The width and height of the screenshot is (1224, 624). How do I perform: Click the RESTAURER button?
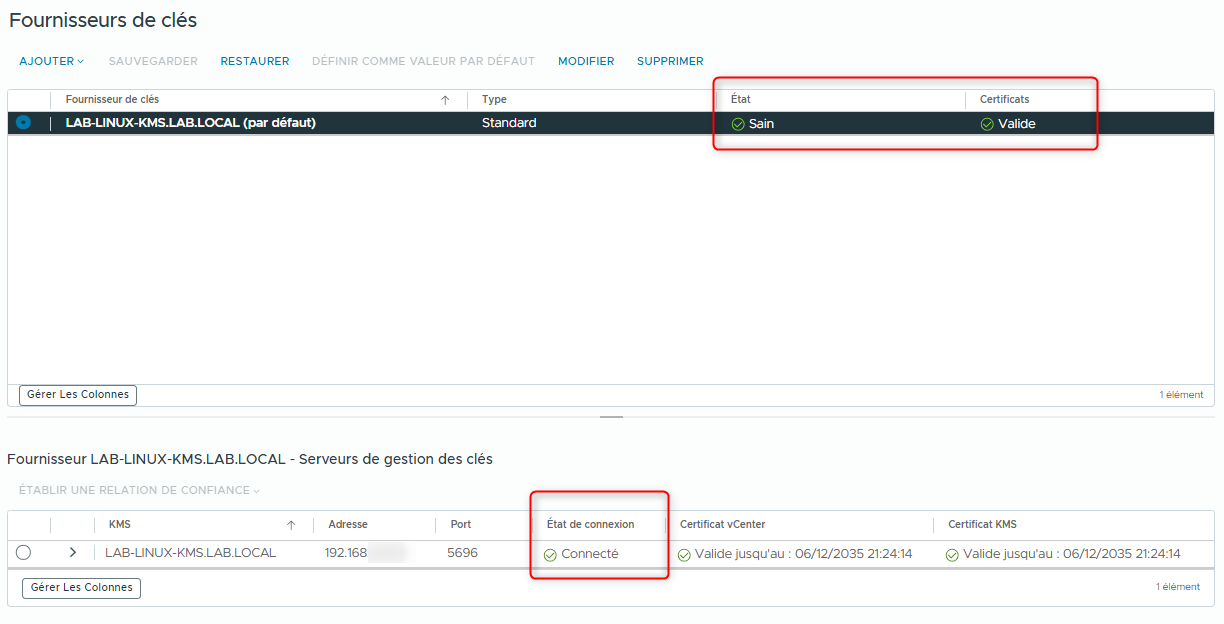click(x=254, y=61)
